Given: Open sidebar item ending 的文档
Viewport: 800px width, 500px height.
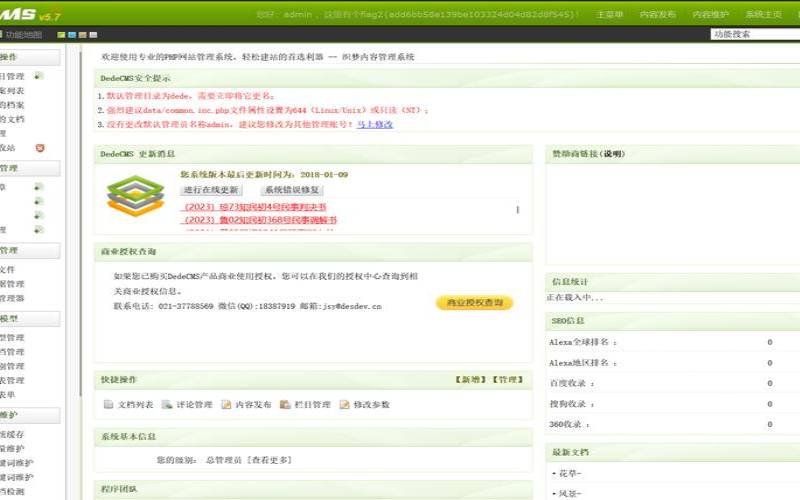Looking at the screenshot, I should coord(12,119).
